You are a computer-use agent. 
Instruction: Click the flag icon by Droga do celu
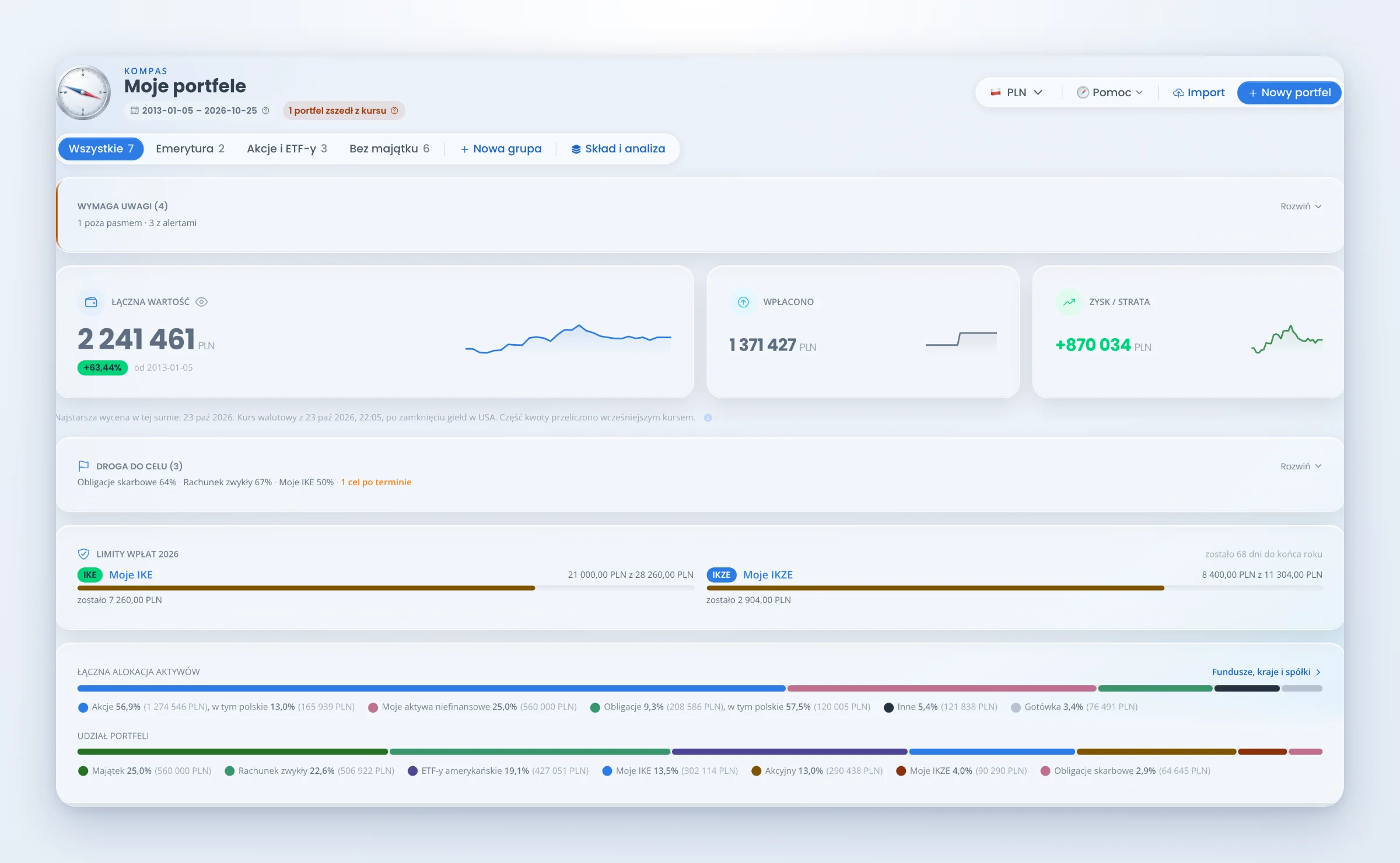(x=83, y=466)
